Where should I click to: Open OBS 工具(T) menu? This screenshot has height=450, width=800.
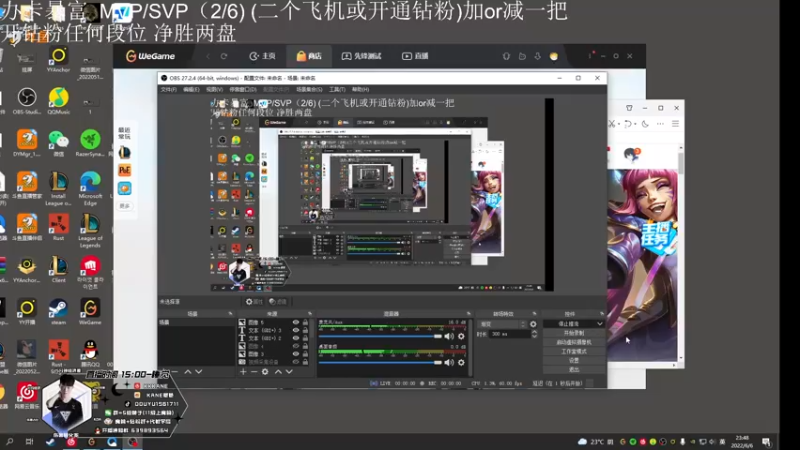click(337, 89)
